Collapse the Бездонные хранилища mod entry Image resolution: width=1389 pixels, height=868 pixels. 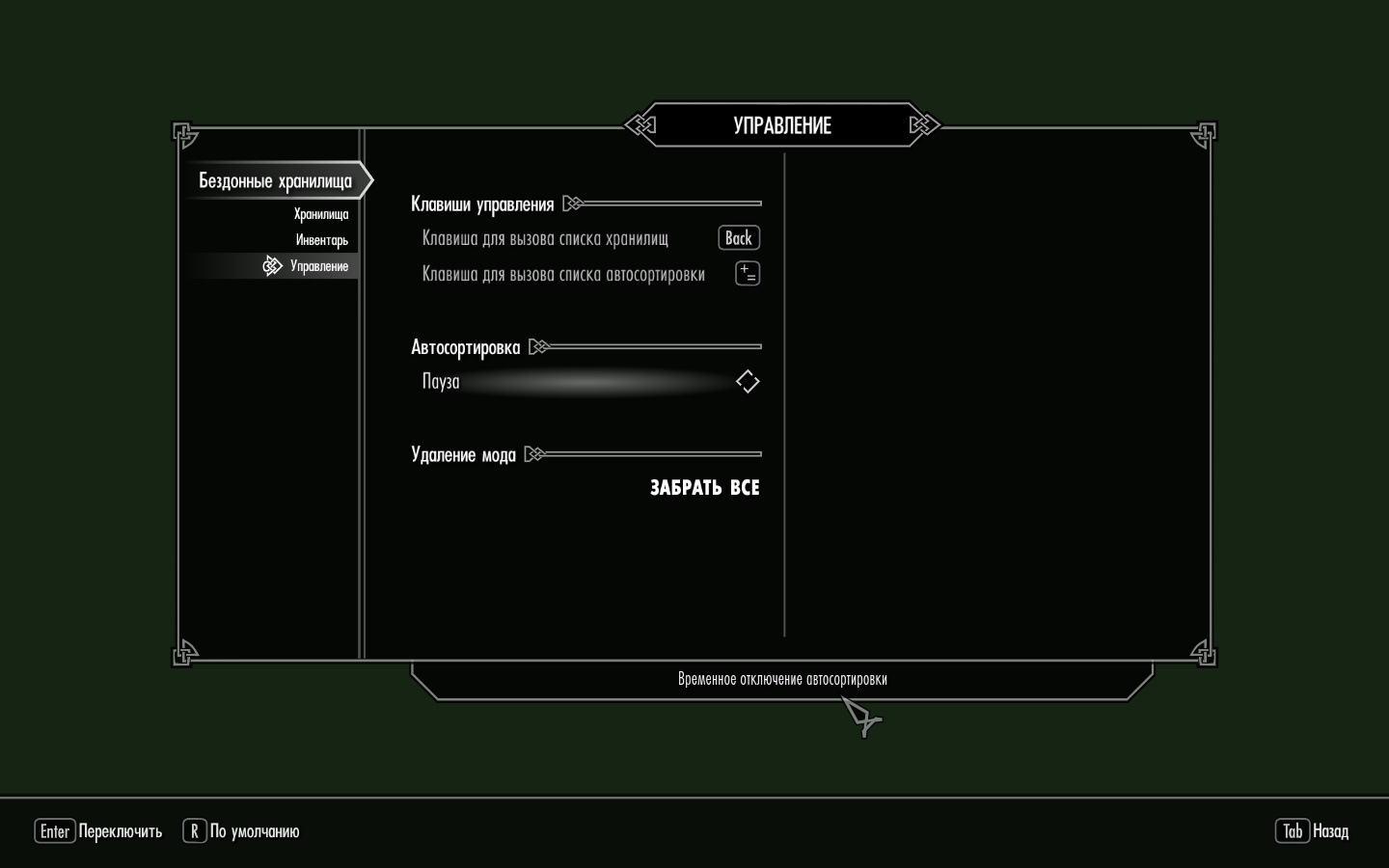click(x=275, y=181)
